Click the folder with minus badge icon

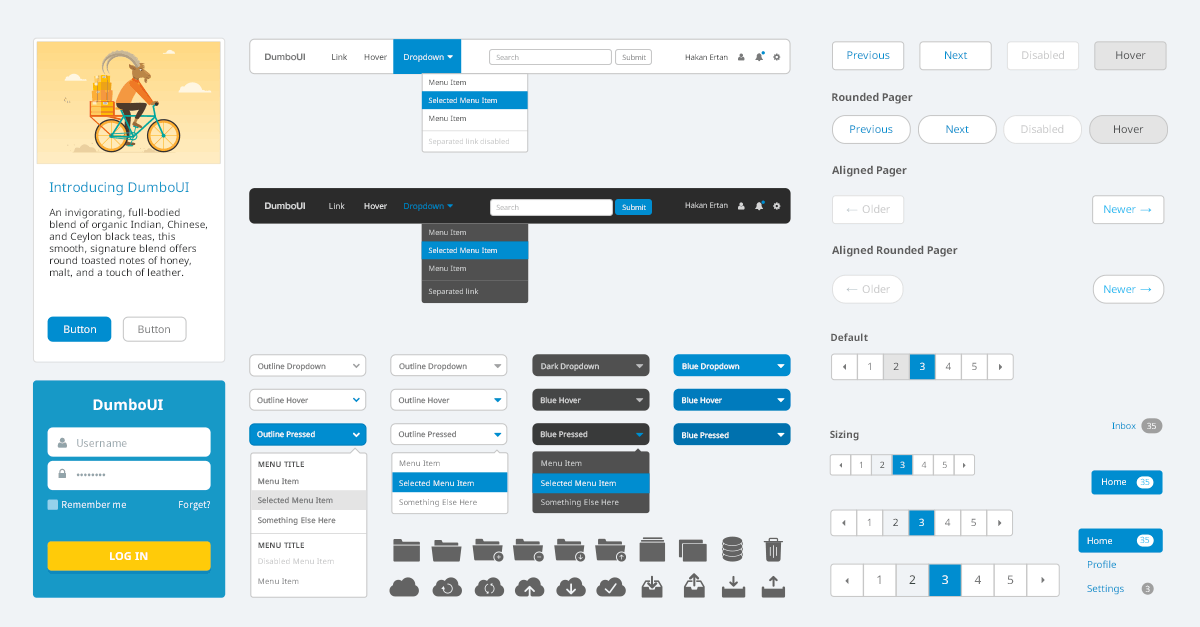pyautogui.click(x=528, y=549)
